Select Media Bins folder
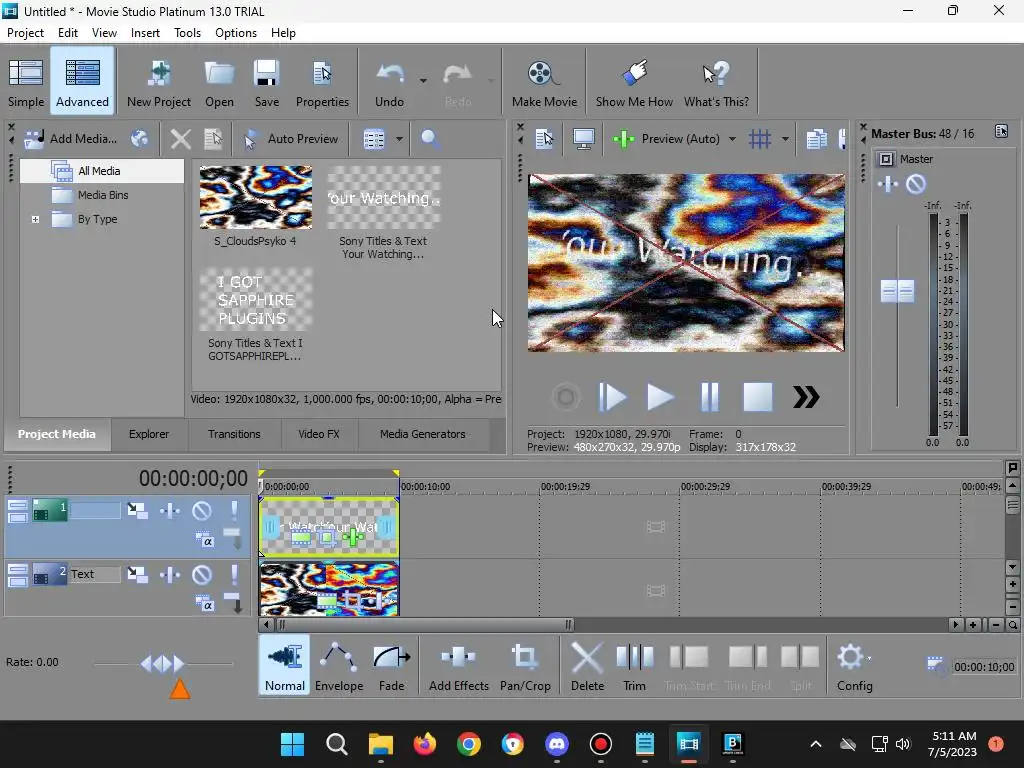The width and height of the screenshot is (1024, 768). click(x=102, y=195)
